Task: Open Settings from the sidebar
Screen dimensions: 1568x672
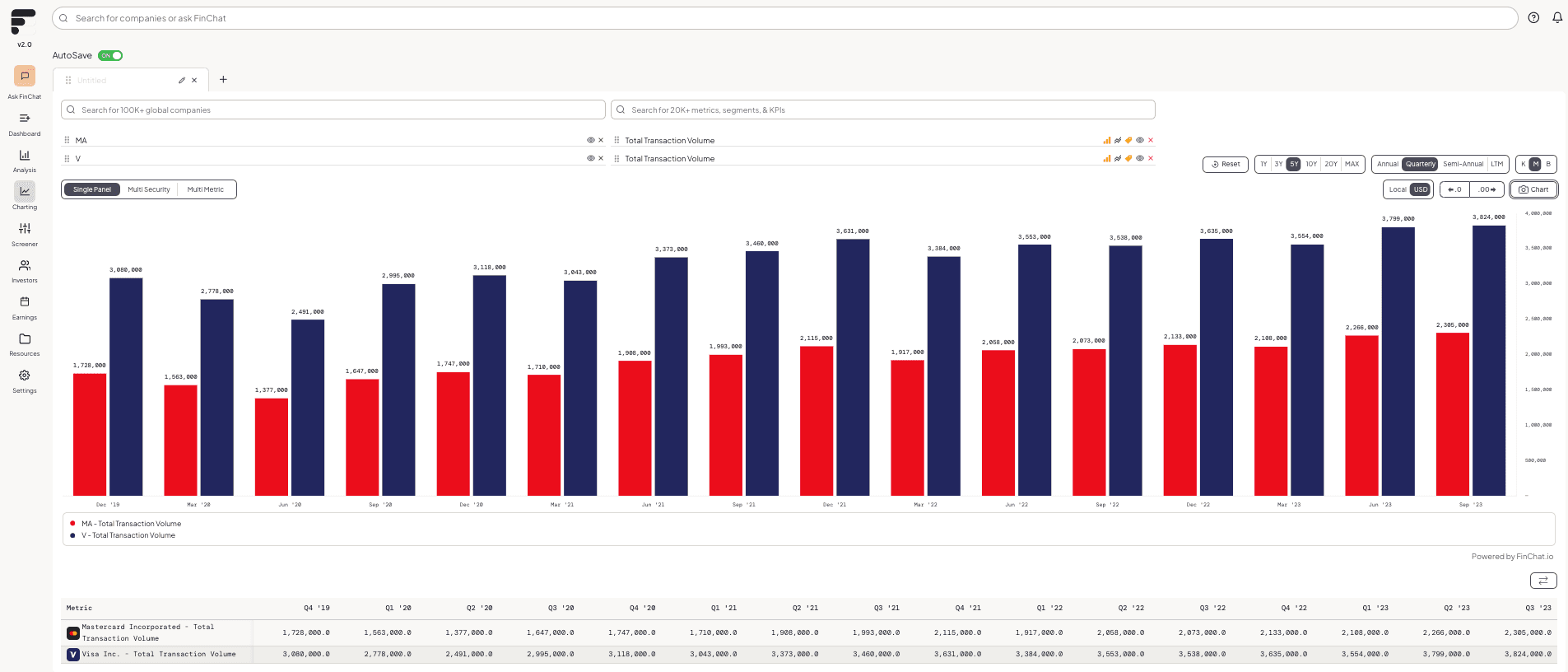Action: click(x=25, y=376)
